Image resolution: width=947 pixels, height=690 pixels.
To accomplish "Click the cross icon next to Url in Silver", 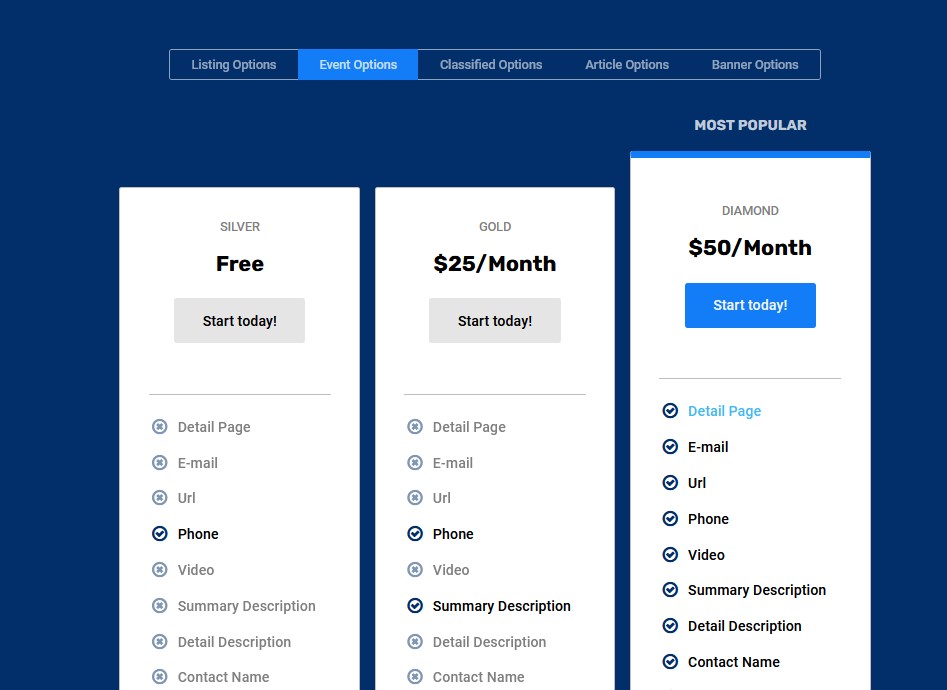I will (160, 498).
